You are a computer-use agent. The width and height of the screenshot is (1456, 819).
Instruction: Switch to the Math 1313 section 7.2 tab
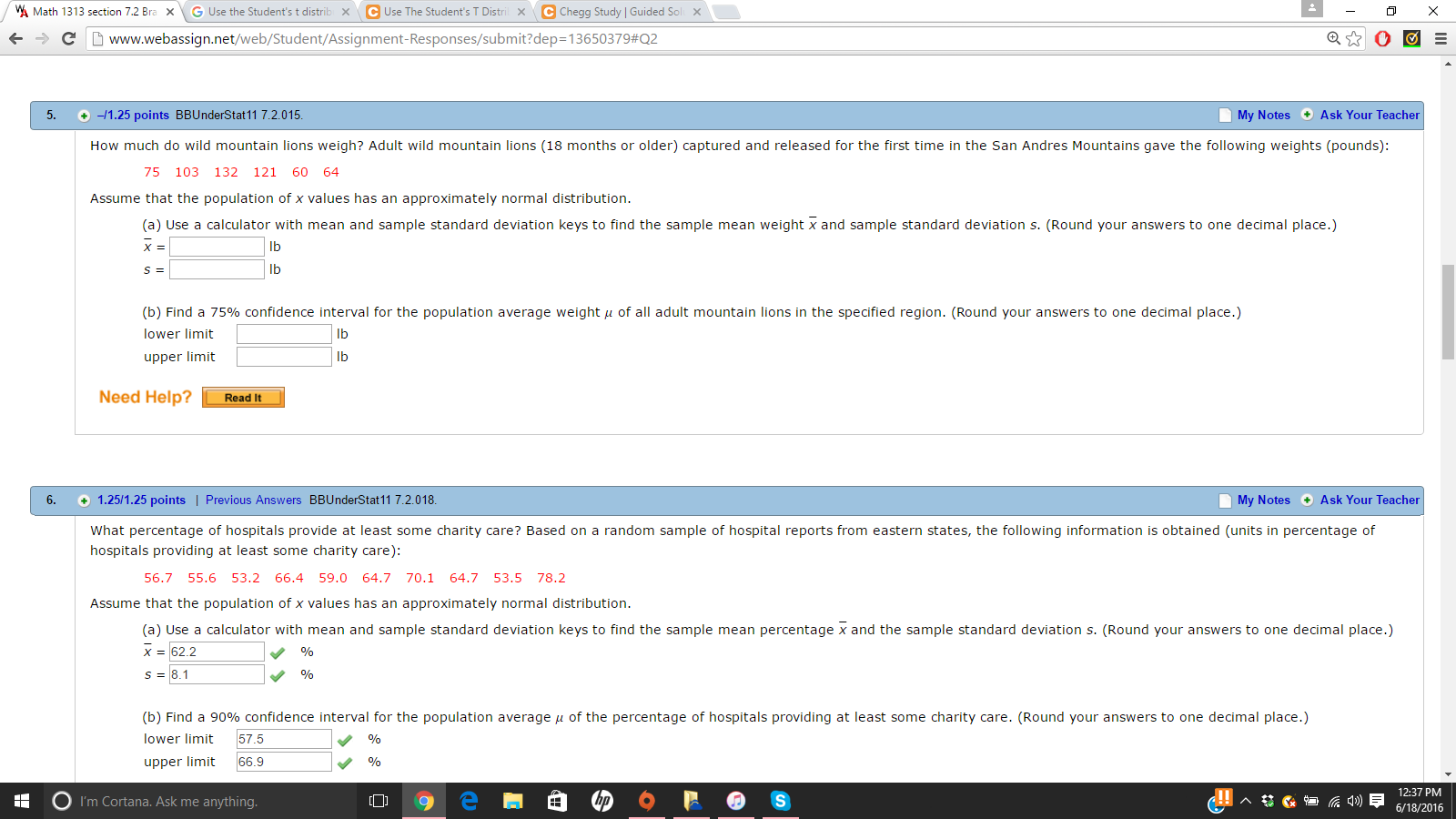(x=91, y=13)
